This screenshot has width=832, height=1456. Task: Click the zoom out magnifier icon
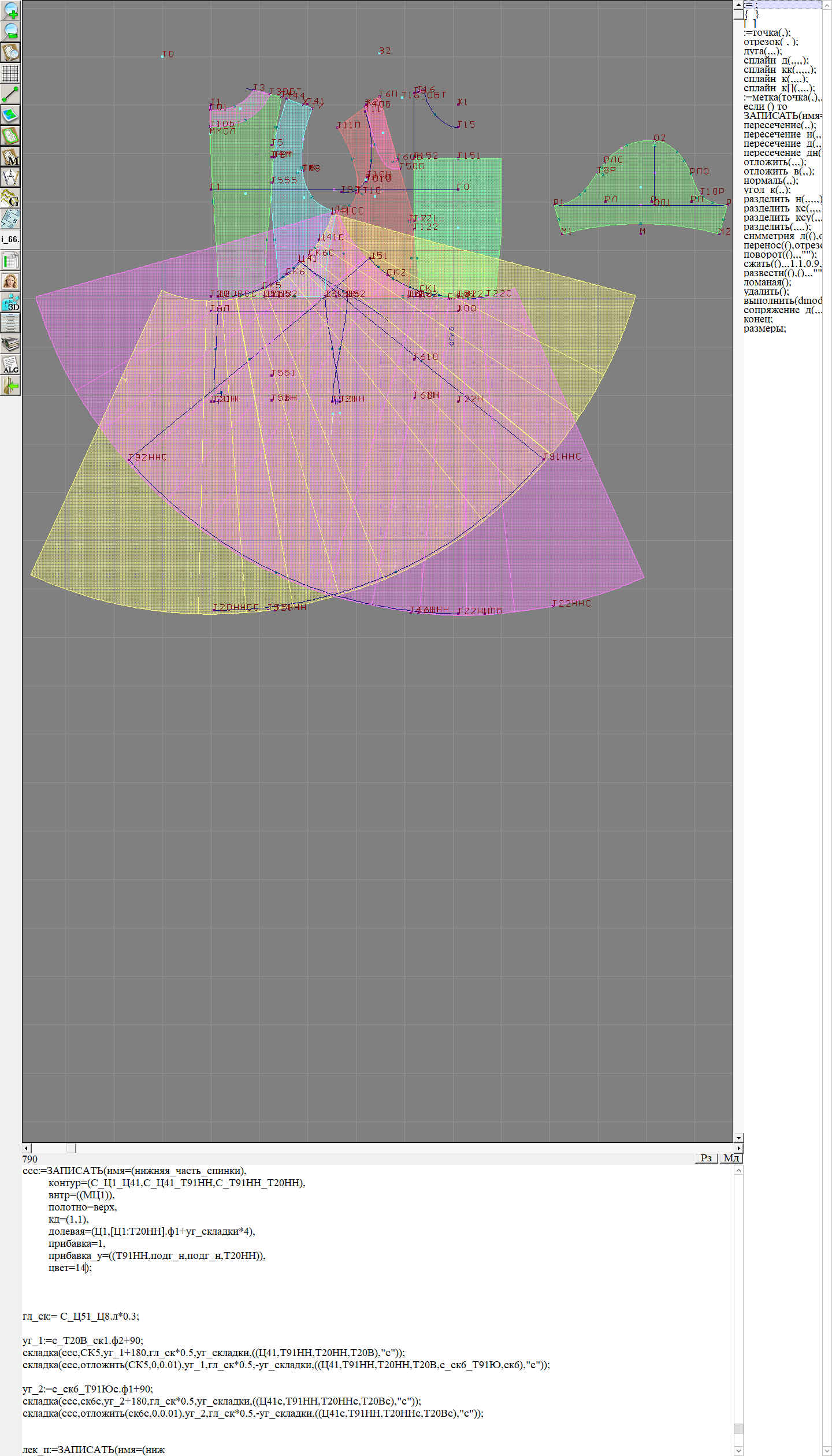pyautogui.click(x=10, y=31)
